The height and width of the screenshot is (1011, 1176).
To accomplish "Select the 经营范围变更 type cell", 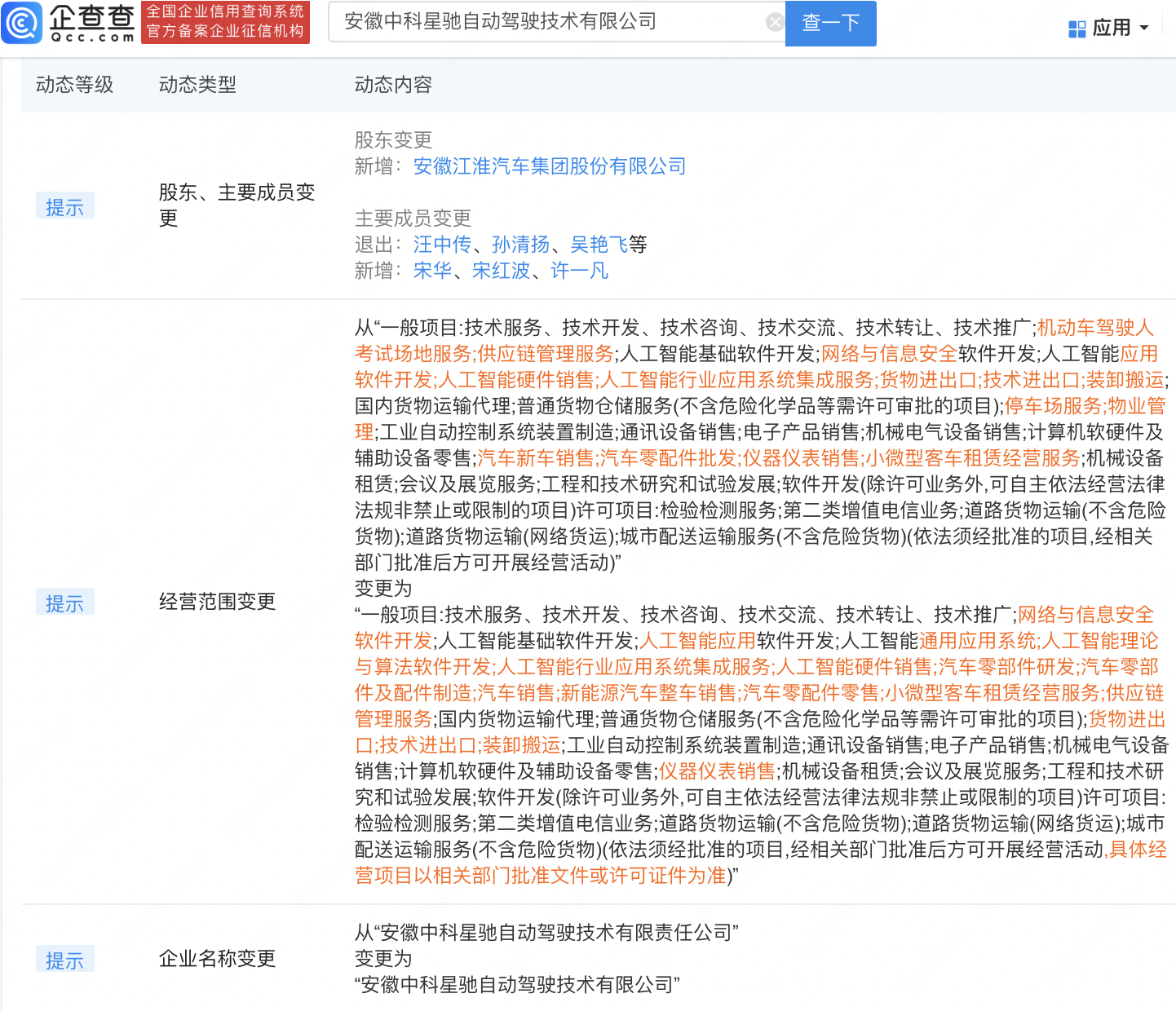I will pos(217,602).
